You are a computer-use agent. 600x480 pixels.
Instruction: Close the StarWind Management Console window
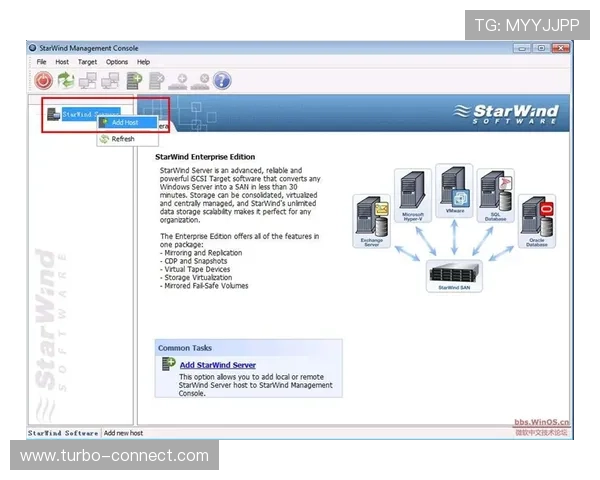tap(561, 48)
